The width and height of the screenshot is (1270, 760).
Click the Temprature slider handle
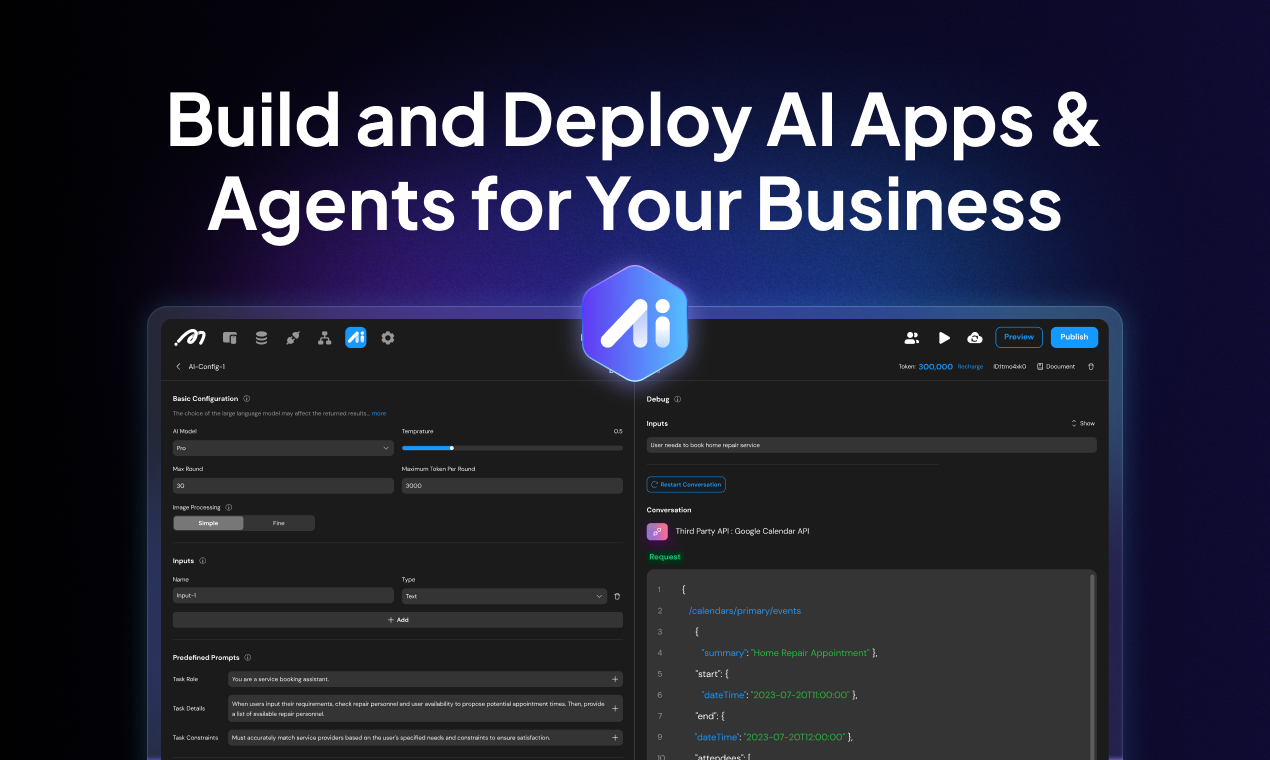pyautogui.click(x=452, y=448)
